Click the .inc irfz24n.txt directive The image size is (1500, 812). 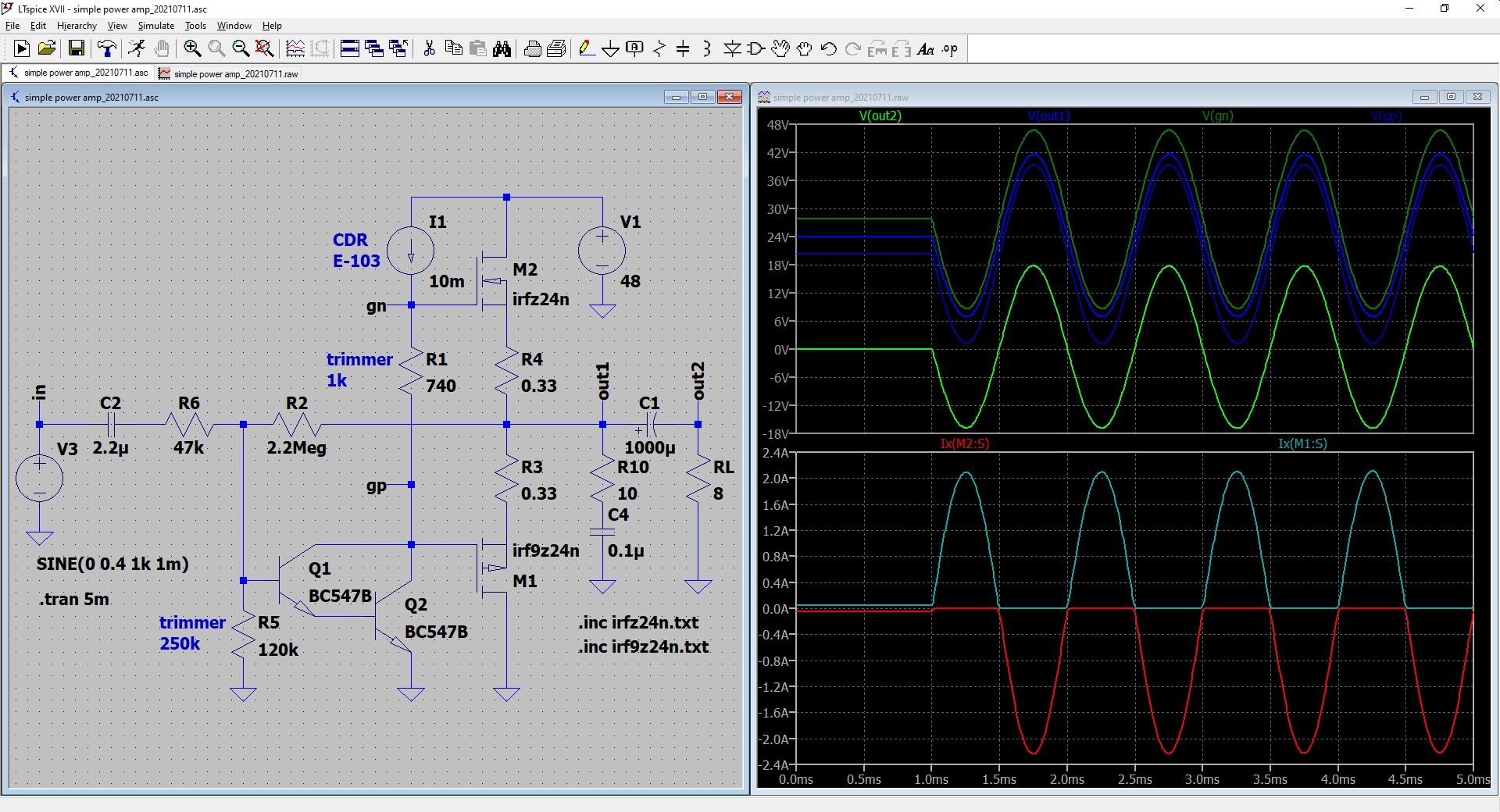pos(638,622)
